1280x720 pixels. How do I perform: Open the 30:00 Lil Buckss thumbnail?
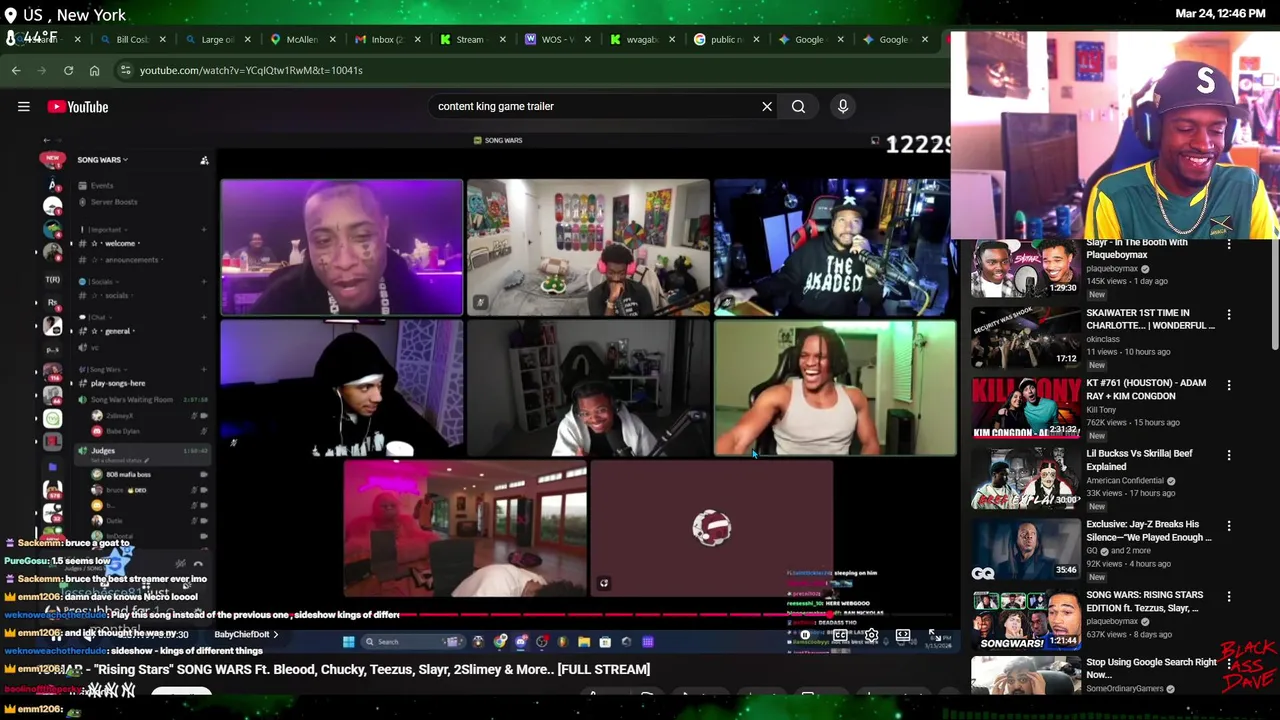(x=1026, y=478)
